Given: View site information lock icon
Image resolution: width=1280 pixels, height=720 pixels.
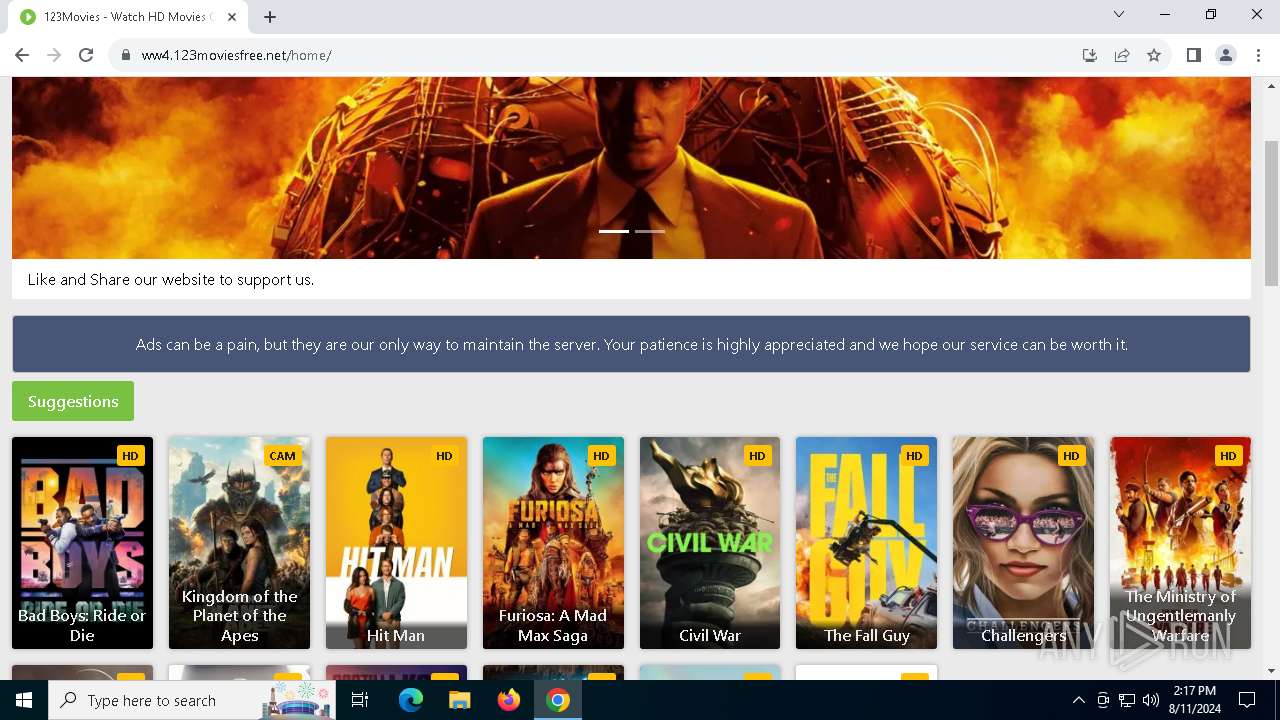Looking at the screenshot, I should (126, 55).
